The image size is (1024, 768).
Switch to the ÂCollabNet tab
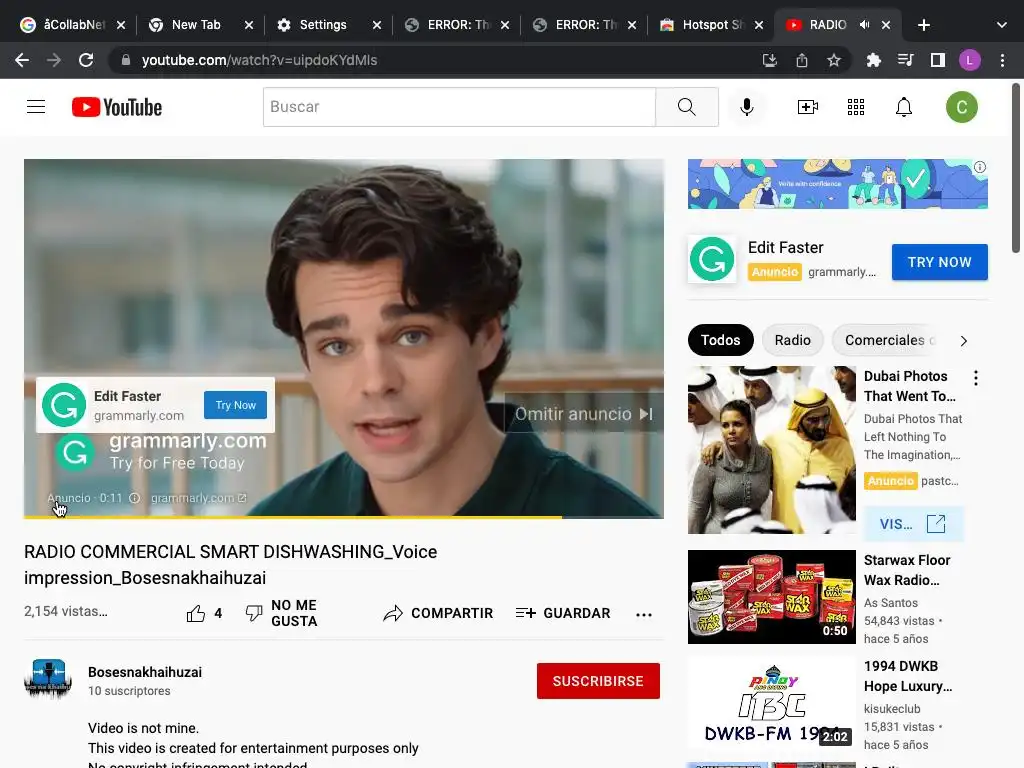click(x=72, y=25)
